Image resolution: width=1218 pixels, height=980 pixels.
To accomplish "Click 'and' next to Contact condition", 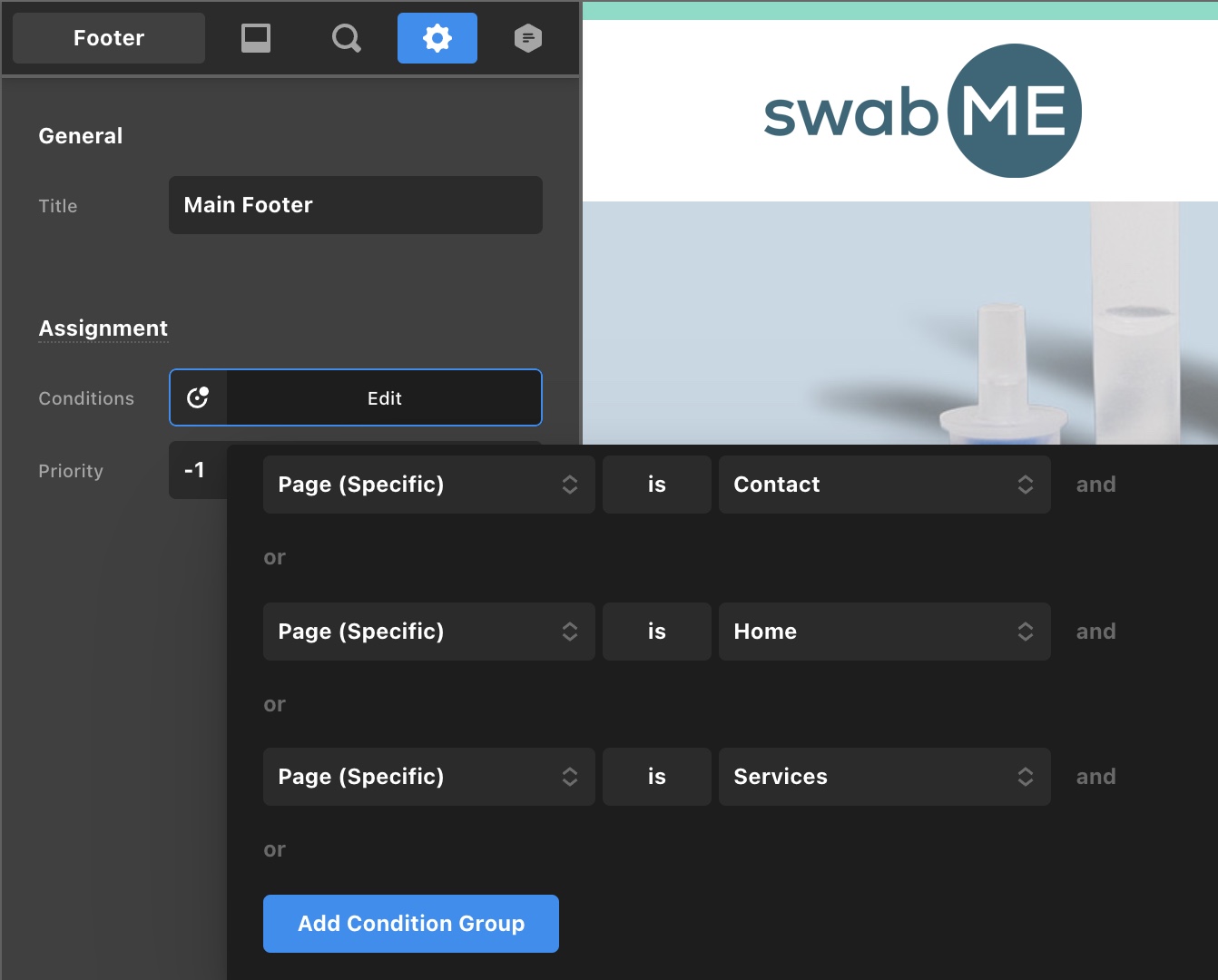I will tap(1096, 485).
